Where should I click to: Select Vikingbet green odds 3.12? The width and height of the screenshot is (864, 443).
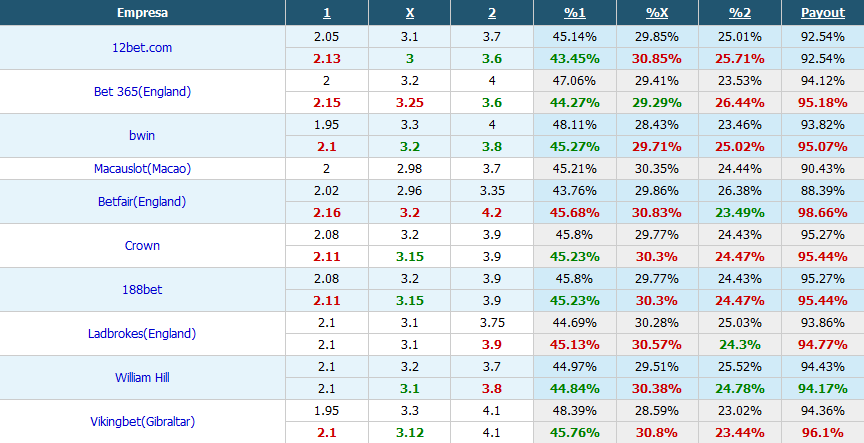click(x=409, y=434)
